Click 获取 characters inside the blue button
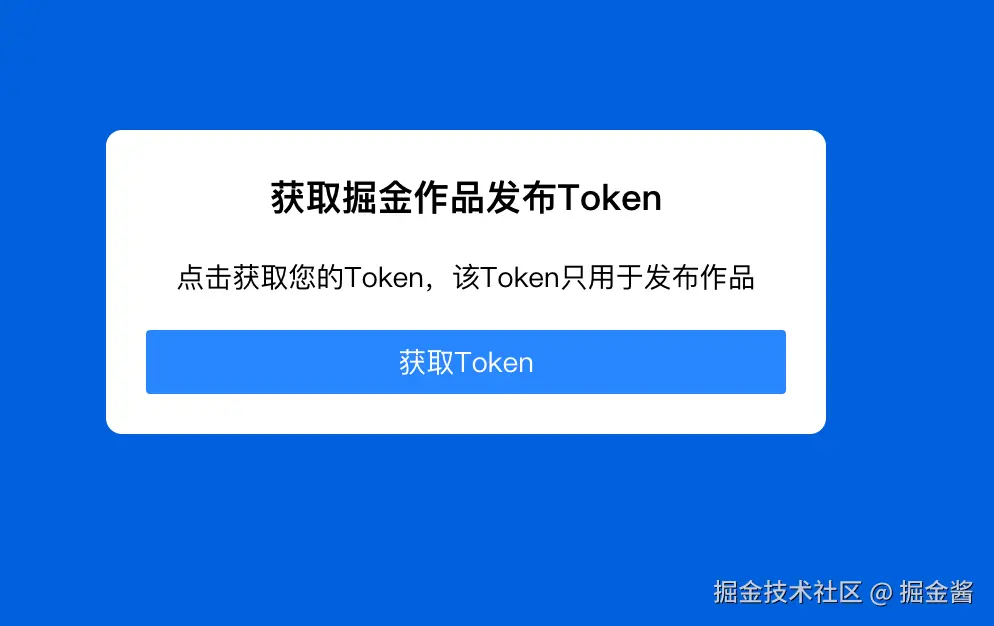This screenshot has width=994, height=626. [x=427, y=363]
